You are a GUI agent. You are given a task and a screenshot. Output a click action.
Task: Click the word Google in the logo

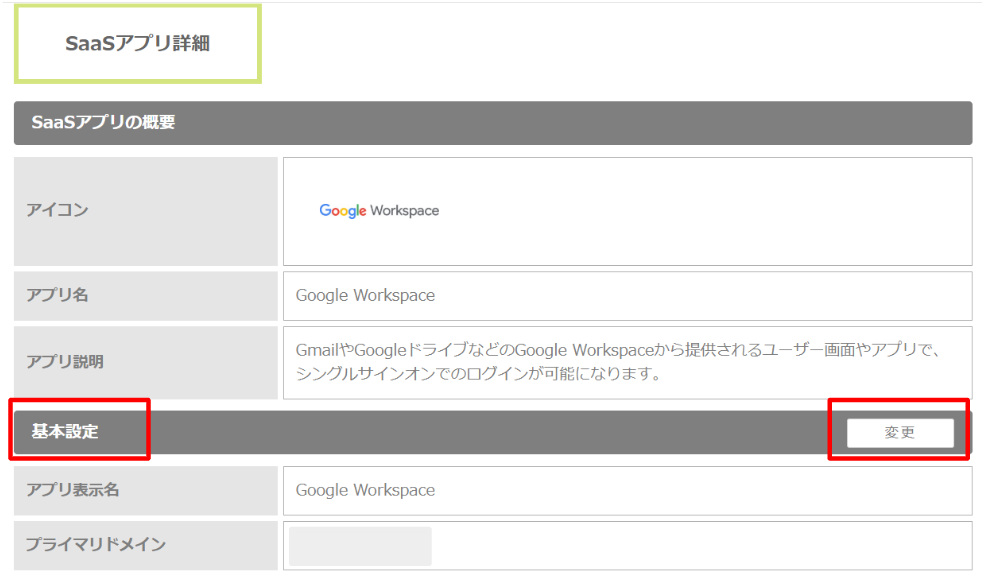coord(342,211)
